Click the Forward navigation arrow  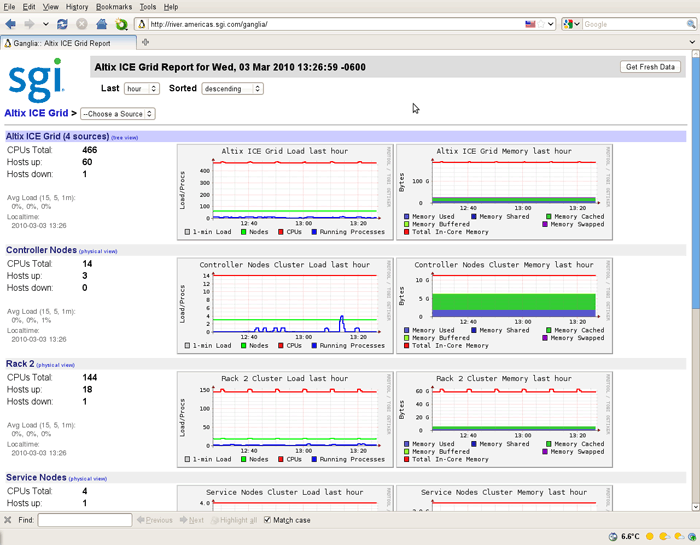point(29,24)
